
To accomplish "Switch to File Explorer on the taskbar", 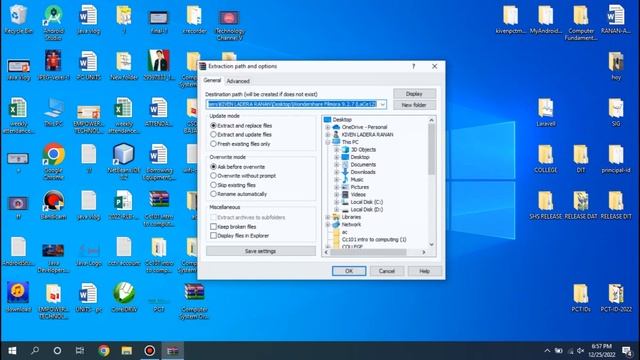I will 127,351.
